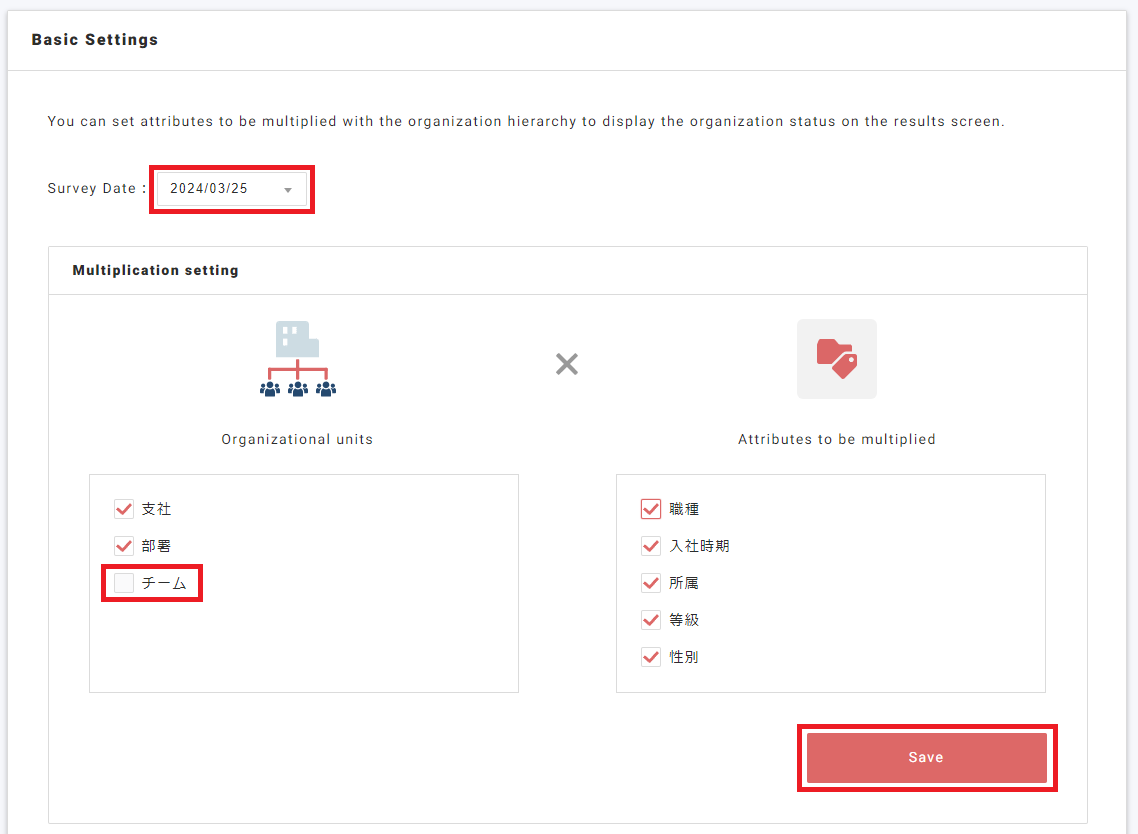Click the Basic Settings heading
Viewport: 1138px width, 834px height.
pyautogui.click(x=95, y=40)
